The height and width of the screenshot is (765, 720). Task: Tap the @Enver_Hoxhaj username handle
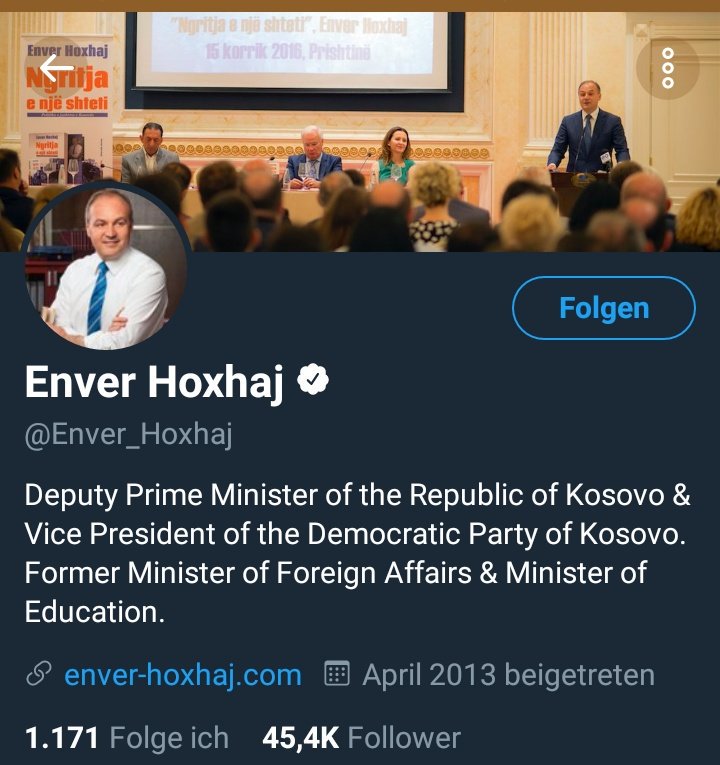pyautogui.click(x=128, y=434)
